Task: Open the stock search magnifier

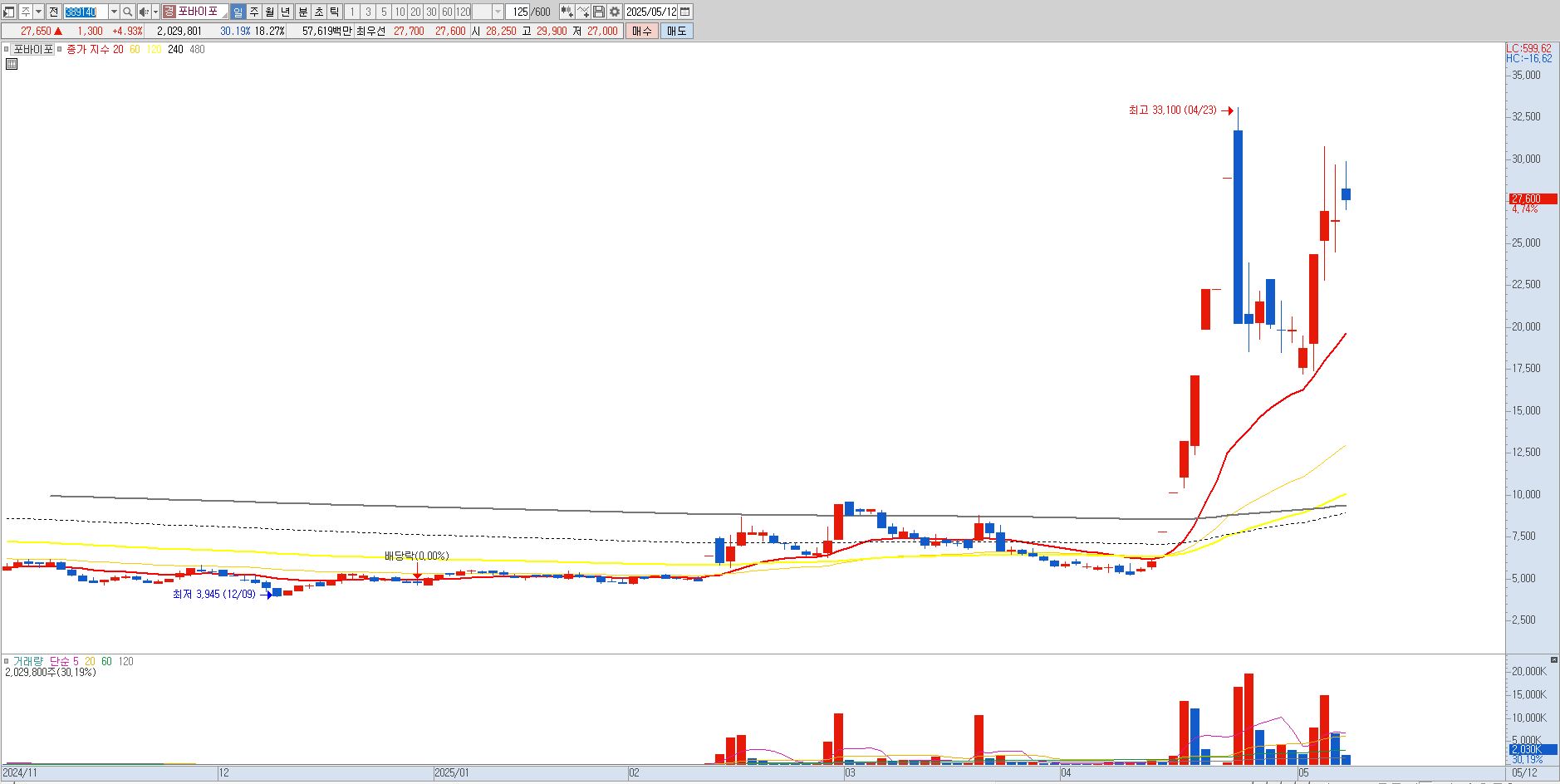Action: pos(128,12)
